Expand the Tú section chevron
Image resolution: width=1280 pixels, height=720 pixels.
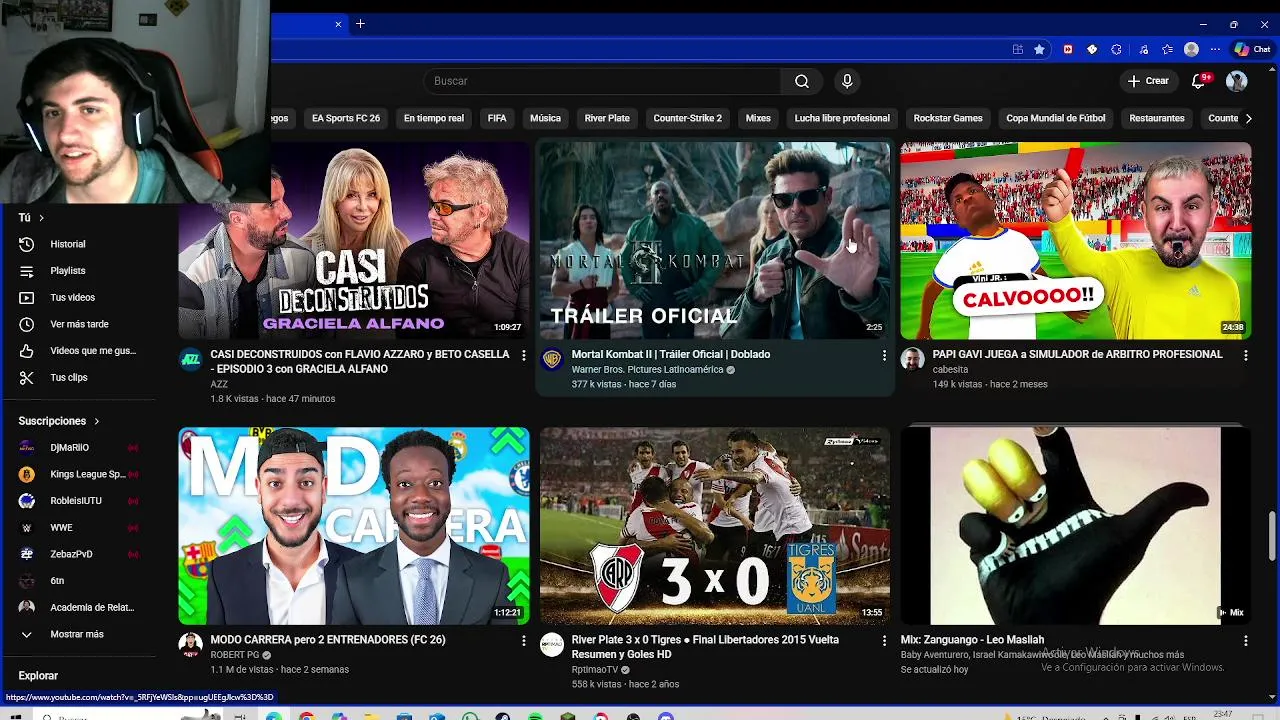pyautogui.click(x=41, y=218)
